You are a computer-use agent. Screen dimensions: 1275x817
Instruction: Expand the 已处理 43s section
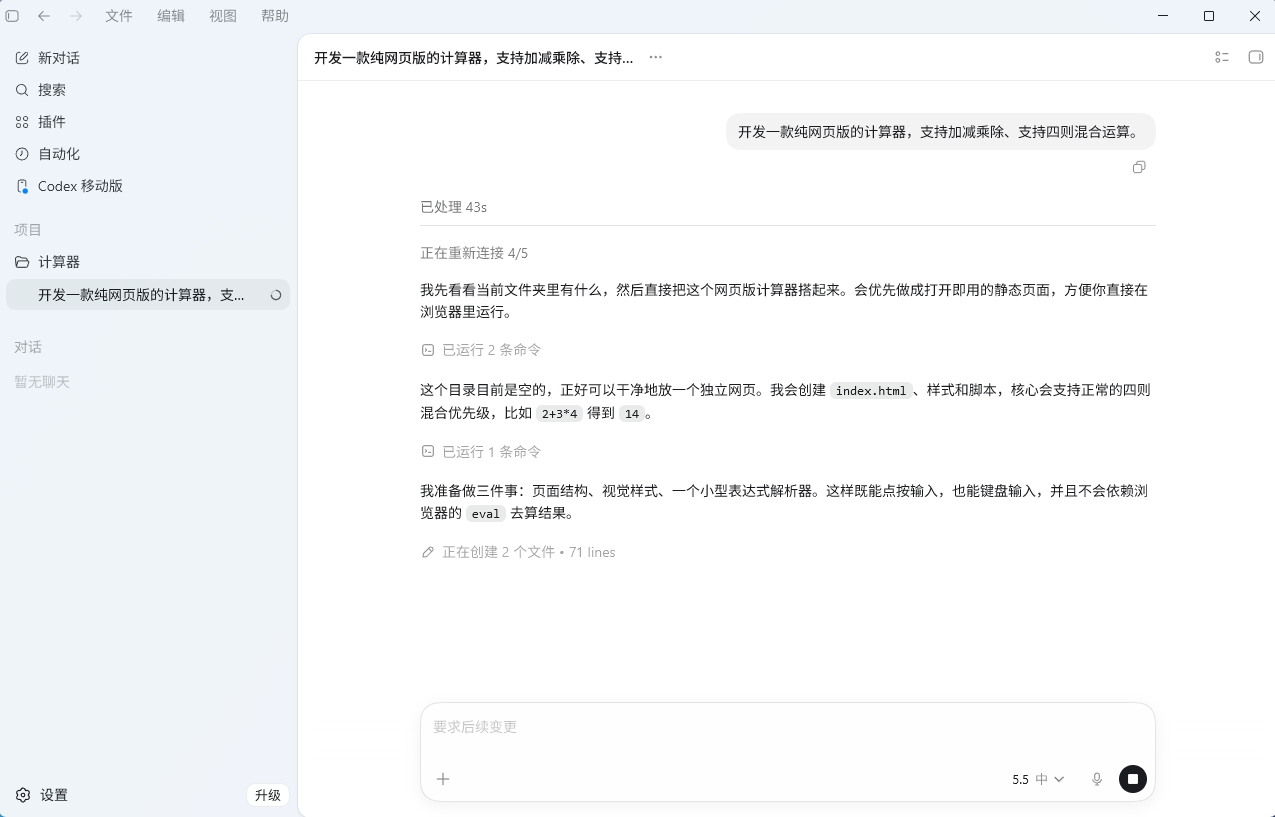454,207
